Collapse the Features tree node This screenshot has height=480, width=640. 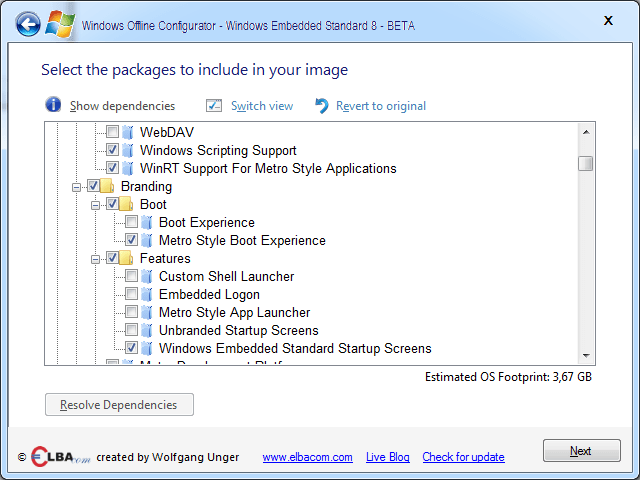click(95, 259)
